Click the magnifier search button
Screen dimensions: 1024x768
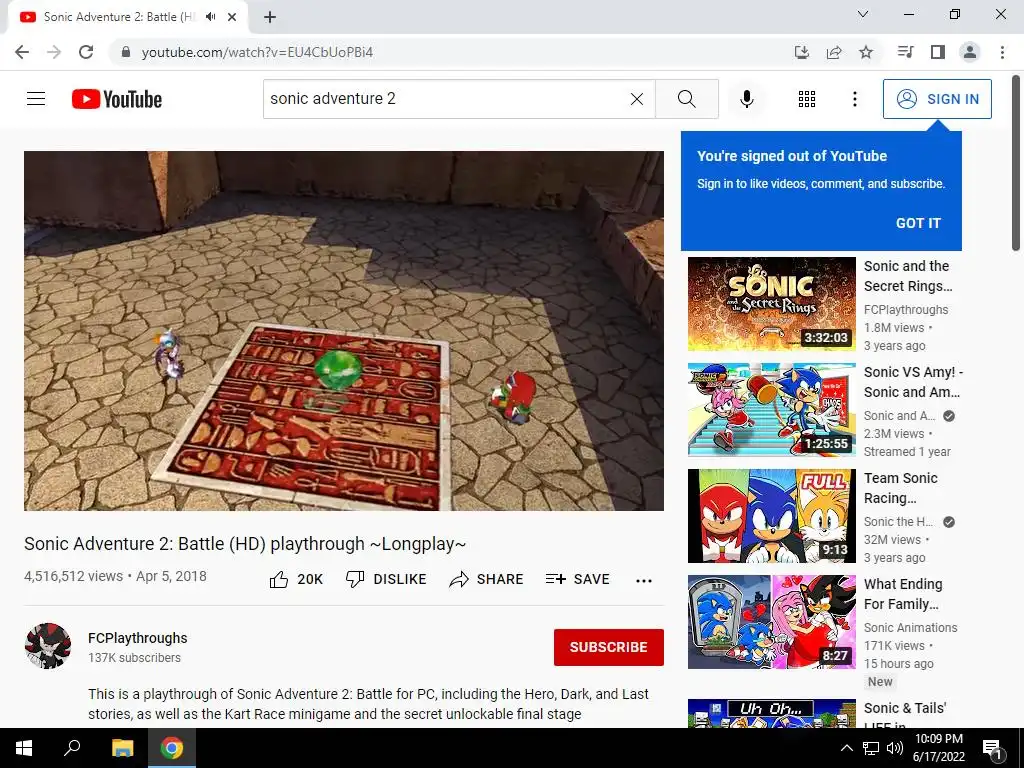[x=686, y=99]
